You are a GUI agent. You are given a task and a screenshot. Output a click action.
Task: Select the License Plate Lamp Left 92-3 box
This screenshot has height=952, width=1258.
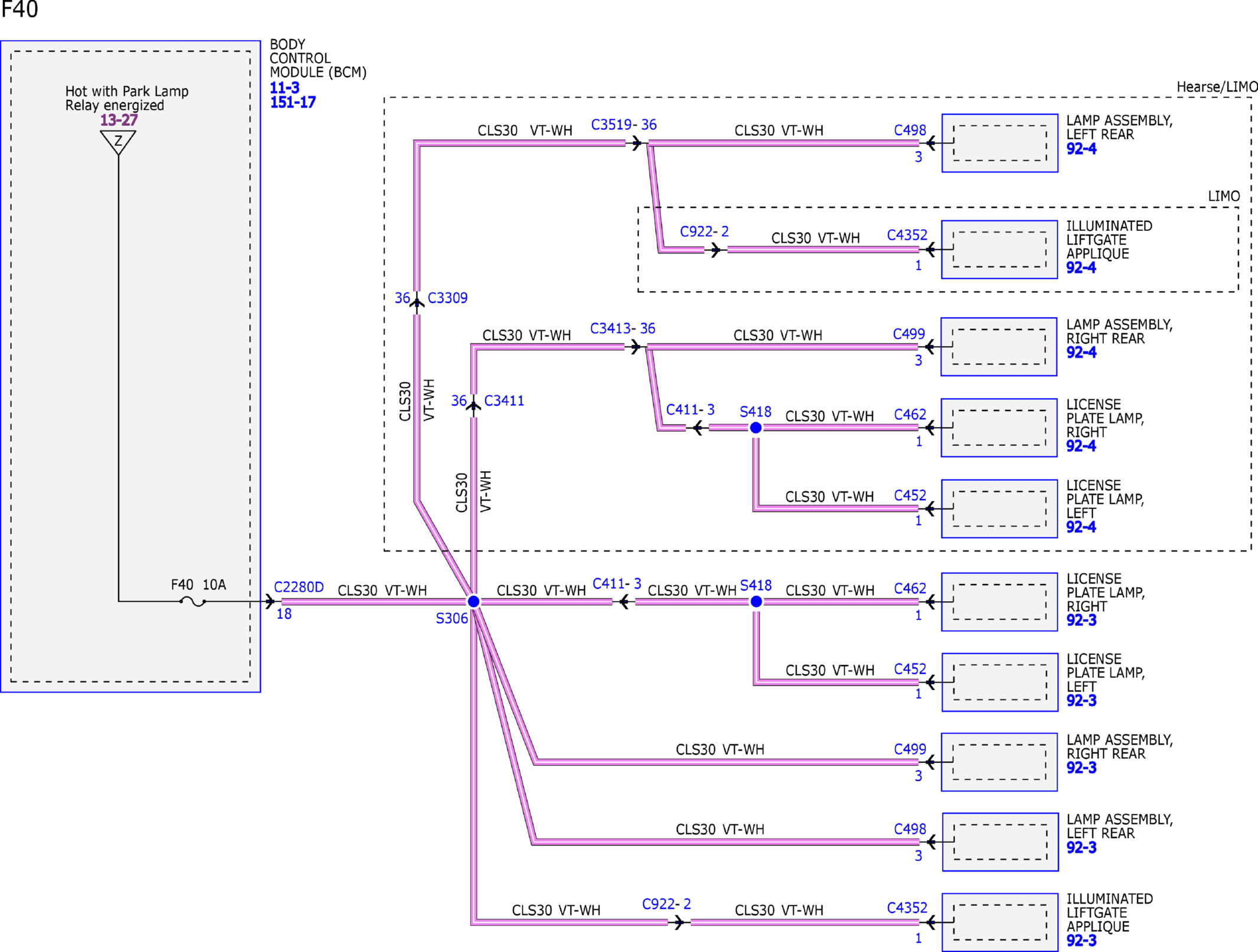[x=999, y=682]
